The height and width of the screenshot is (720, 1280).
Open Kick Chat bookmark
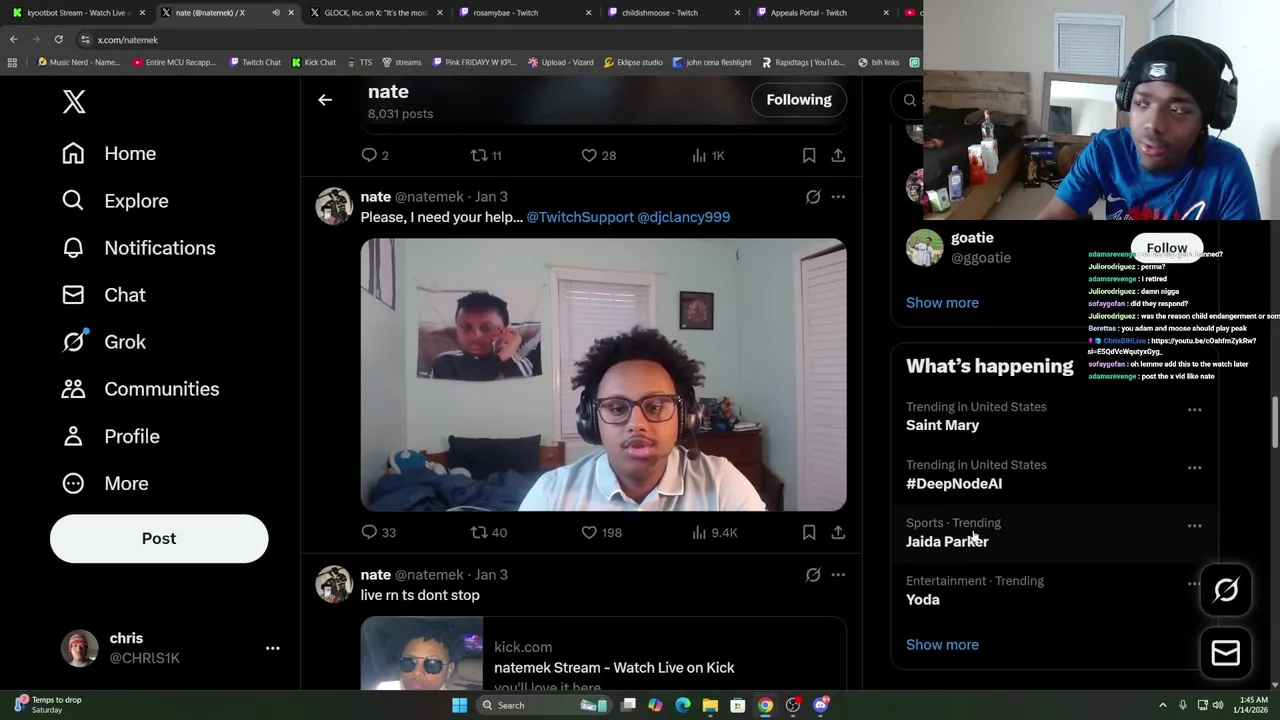tap(314, 62)
